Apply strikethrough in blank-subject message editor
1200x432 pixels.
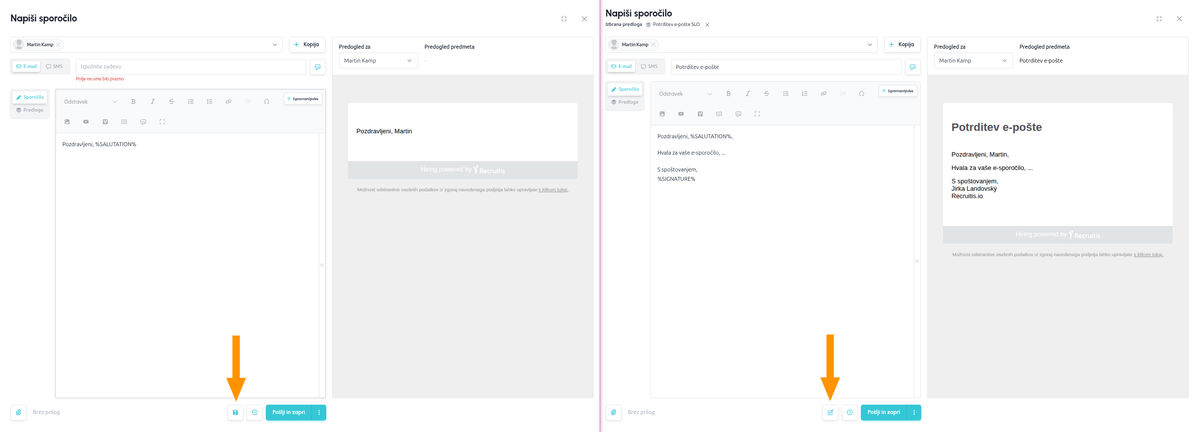pos(171,101)
